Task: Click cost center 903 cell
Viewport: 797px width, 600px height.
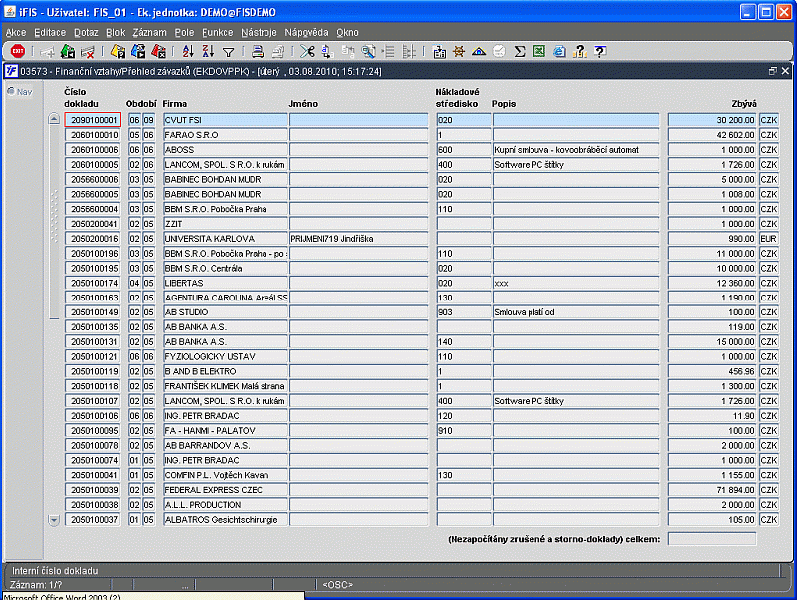Action: click(464, 312)
